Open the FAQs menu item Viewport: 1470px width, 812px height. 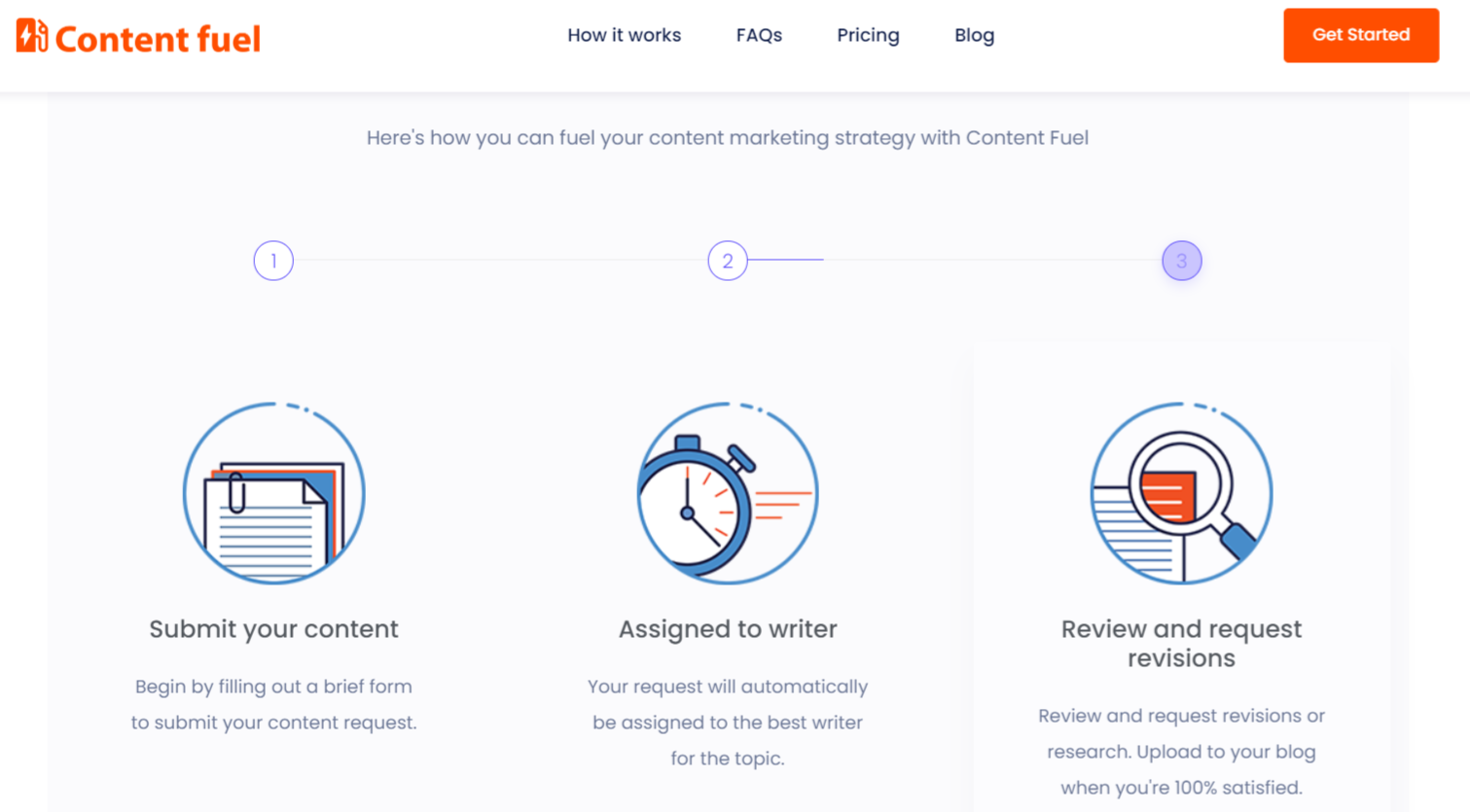tap(759, 35)
